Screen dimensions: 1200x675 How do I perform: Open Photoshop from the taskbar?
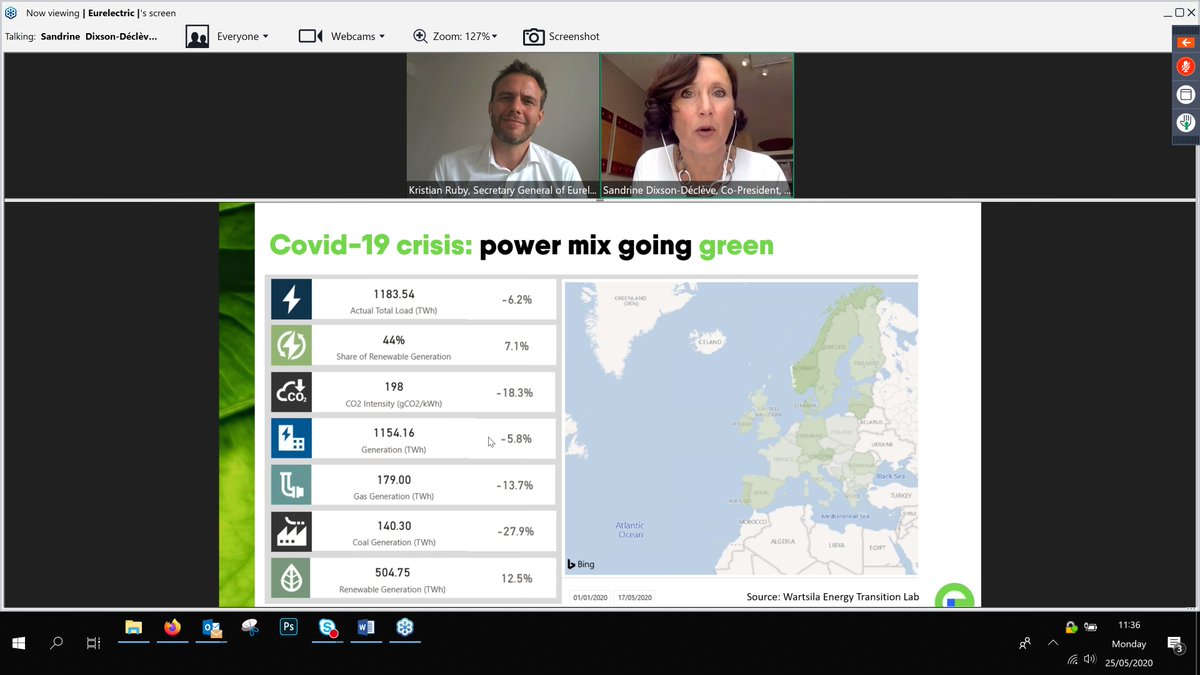coord(288,629)
